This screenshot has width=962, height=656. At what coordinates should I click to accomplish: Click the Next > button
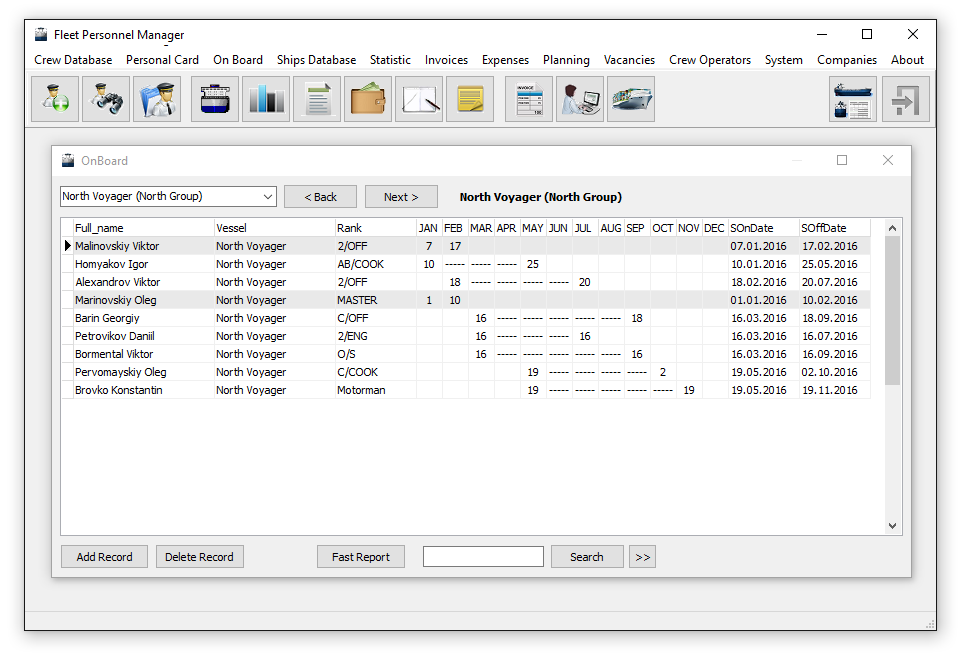401,197
